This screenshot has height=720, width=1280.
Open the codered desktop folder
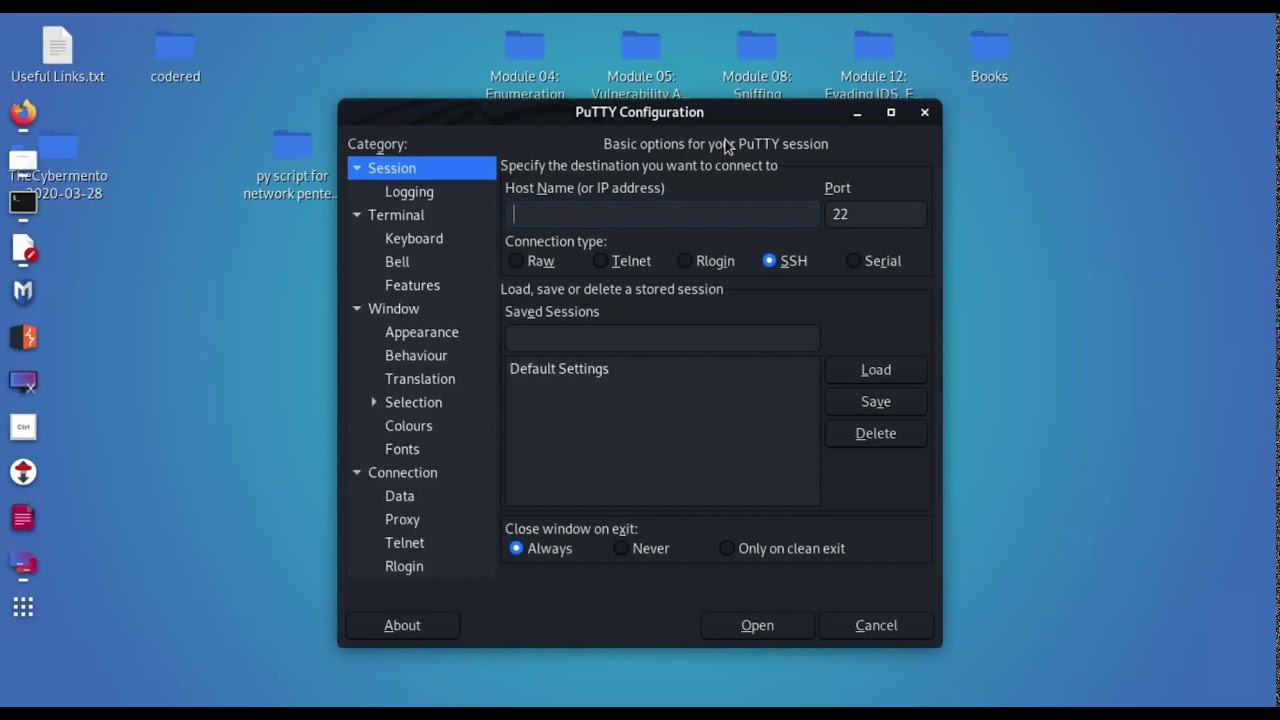click(175, 55)
